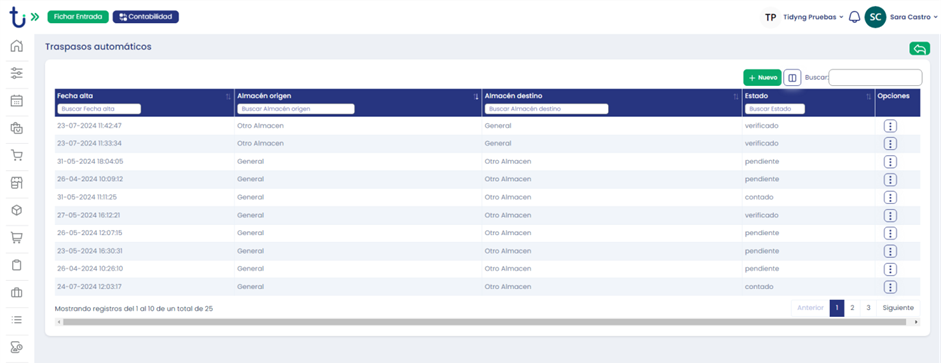Open the store/shop sidebar icon
The width and height of the screenshot is (941, 363).
[17, 183]
